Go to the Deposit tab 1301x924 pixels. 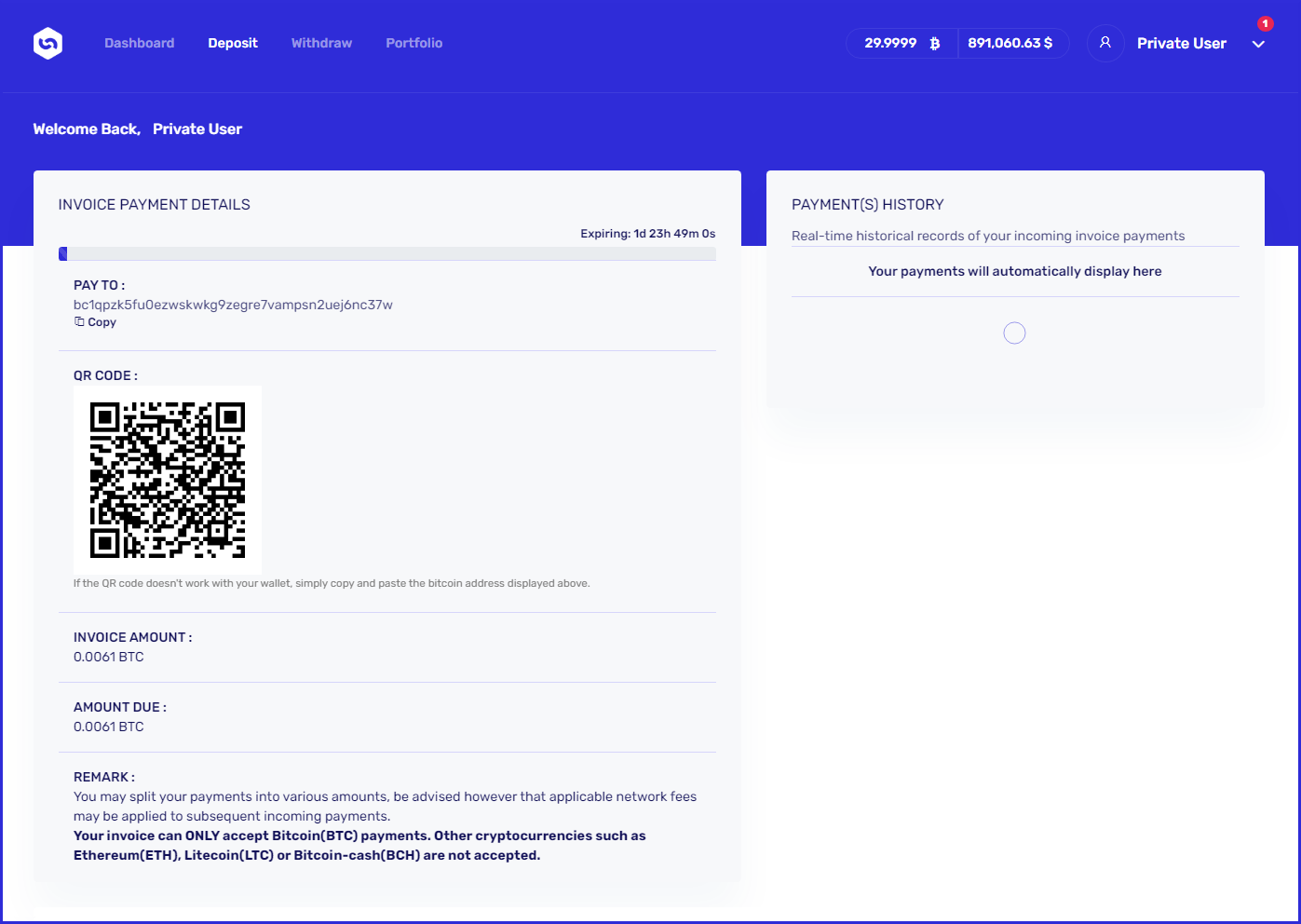click(233, 43)
